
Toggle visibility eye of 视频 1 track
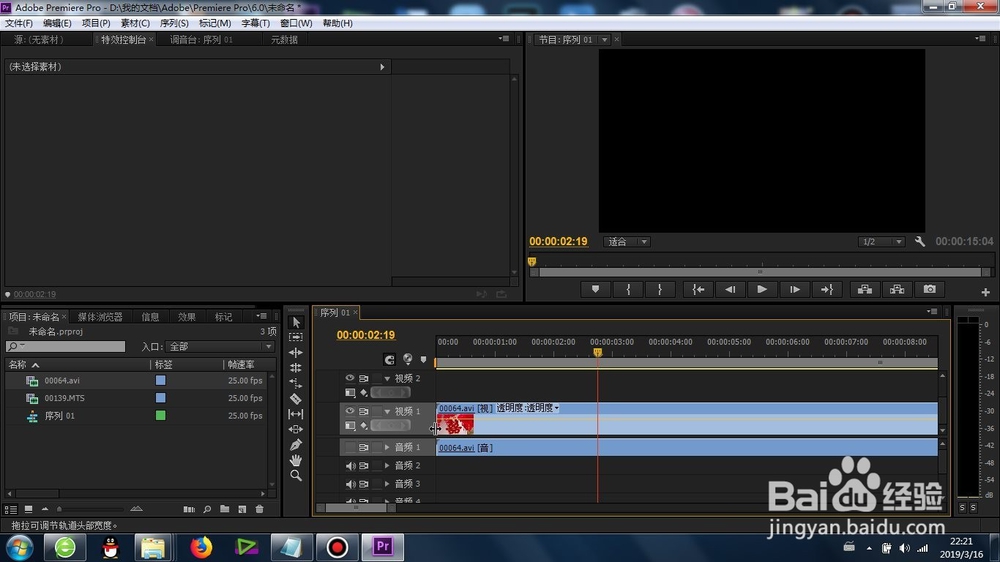[x=349, y=411]
